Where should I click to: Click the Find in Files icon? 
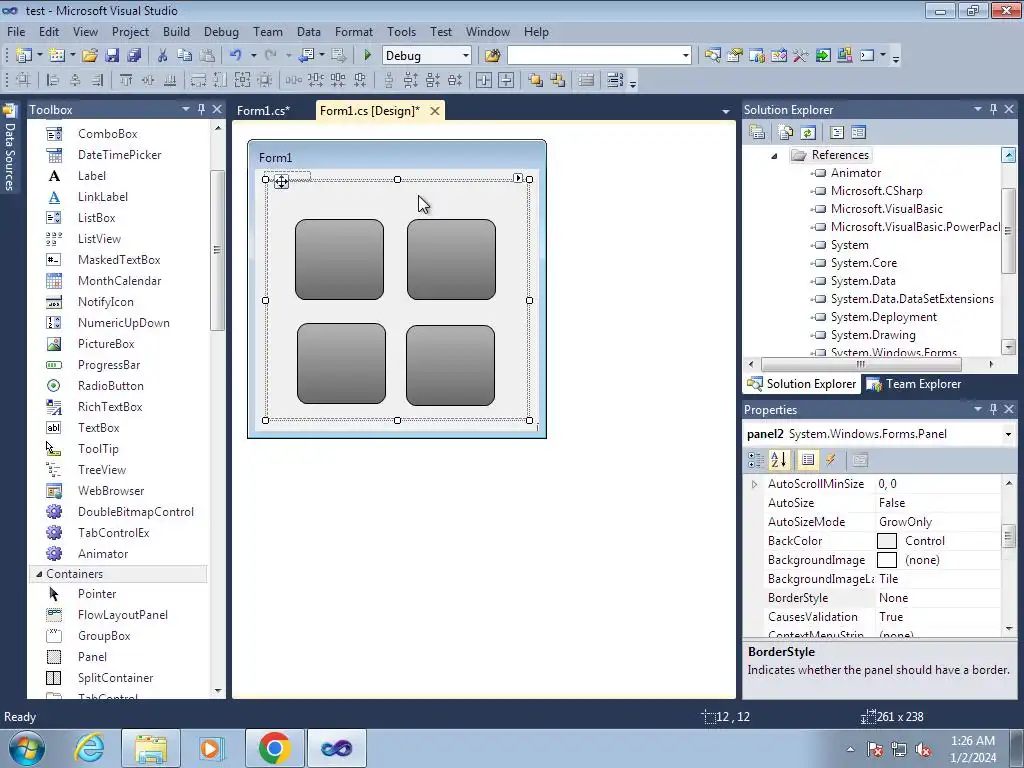click(492, 56)
